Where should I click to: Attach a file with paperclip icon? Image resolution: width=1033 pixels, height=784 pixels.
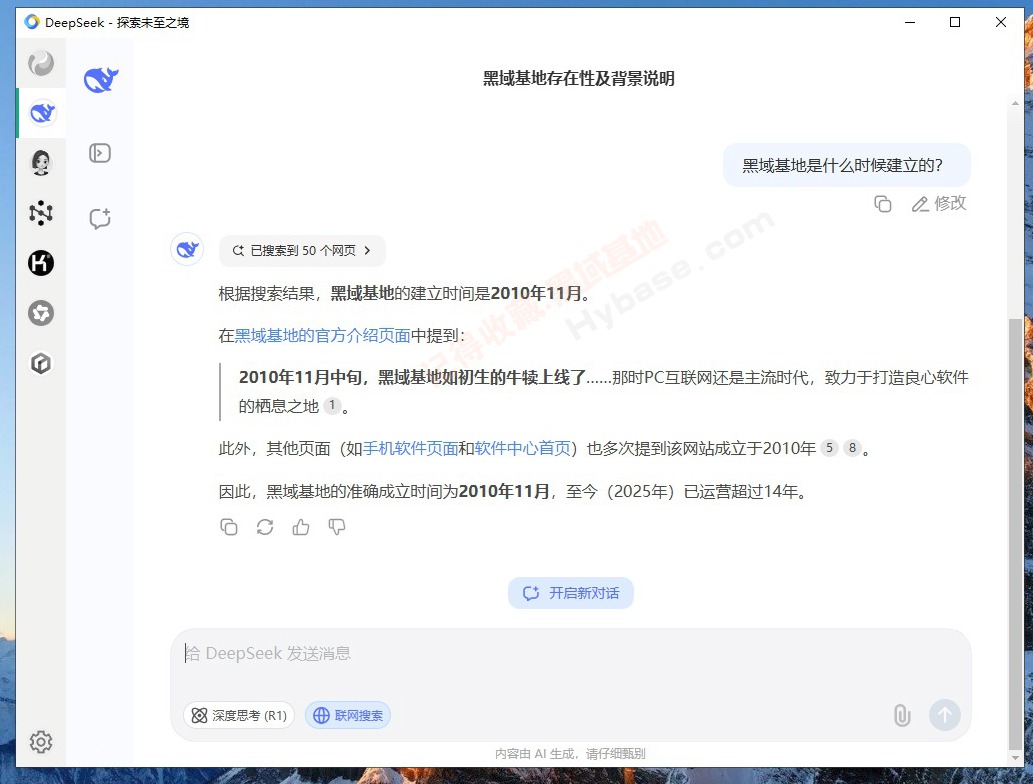902,715
